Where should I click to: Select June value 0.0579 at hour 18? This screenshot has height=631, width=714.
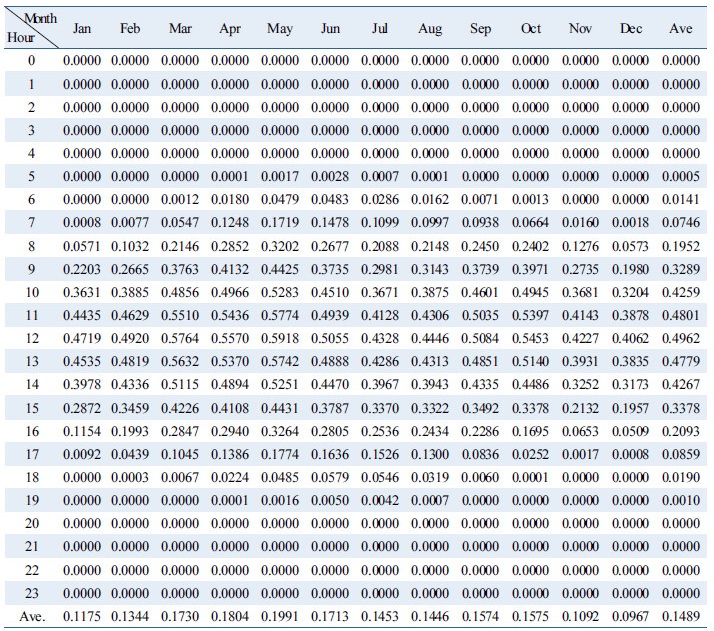pos(330,477)
